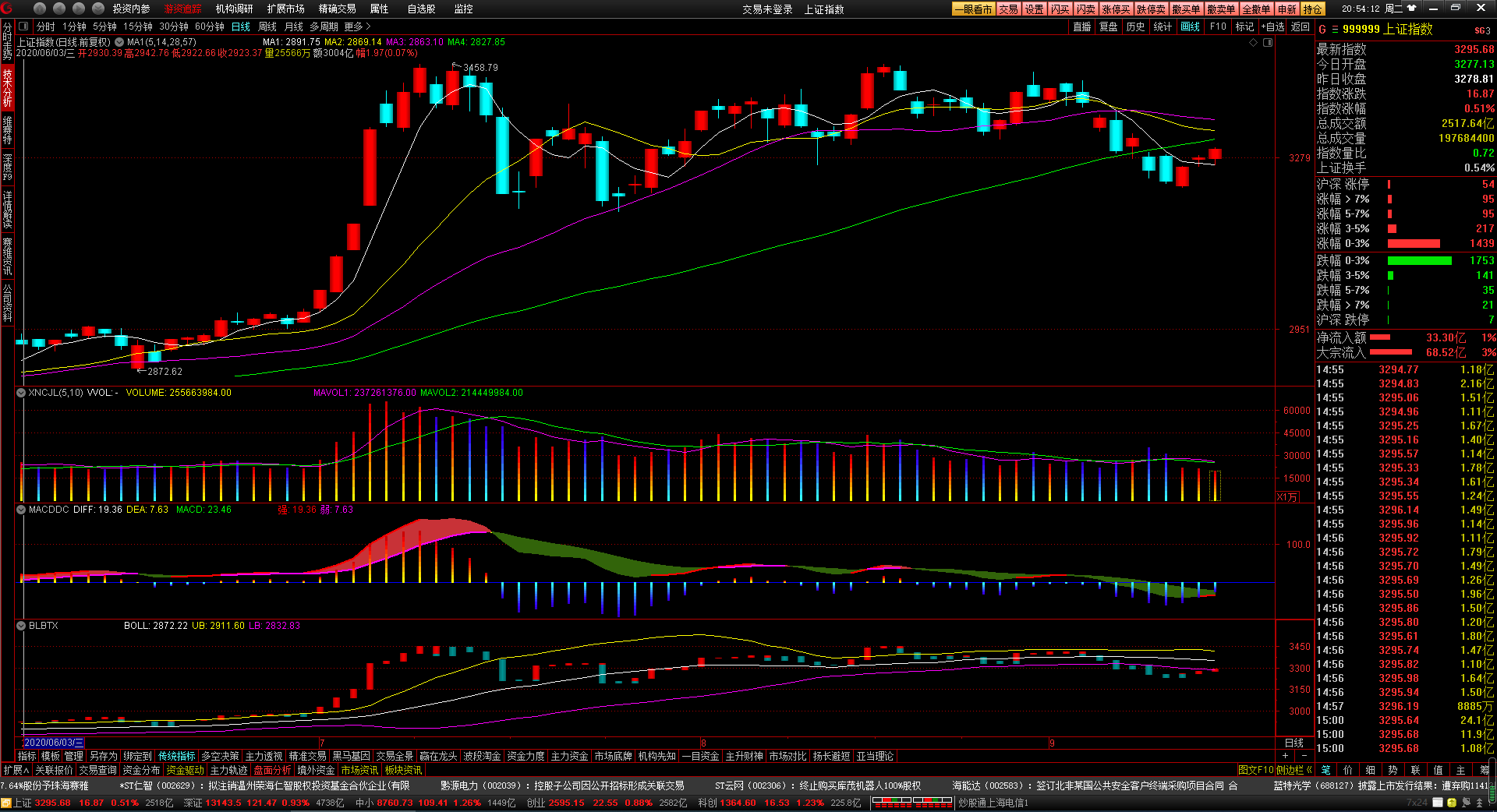The width and height of the screenshot is (1497, 812).
Task: Click the 一眼看市 button
Action: pos(973,9)
